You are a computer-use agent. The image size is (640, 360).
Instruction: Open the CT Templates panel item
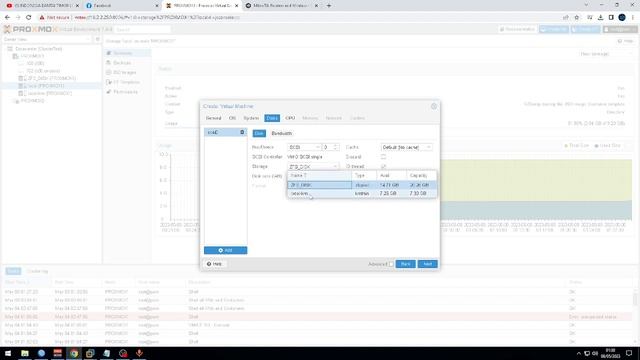(126, 82)
